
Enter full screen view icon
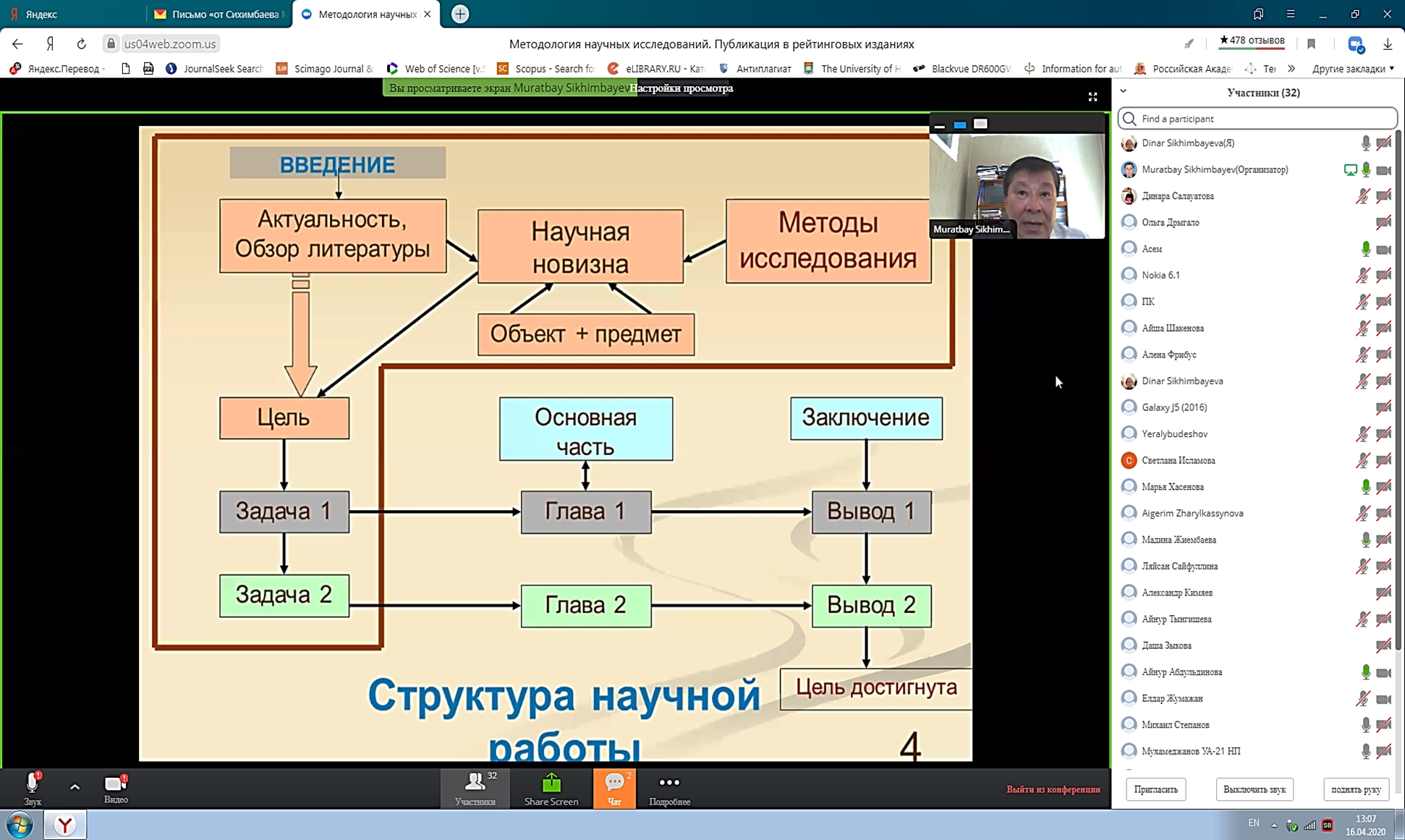[x=1092, y=96]
